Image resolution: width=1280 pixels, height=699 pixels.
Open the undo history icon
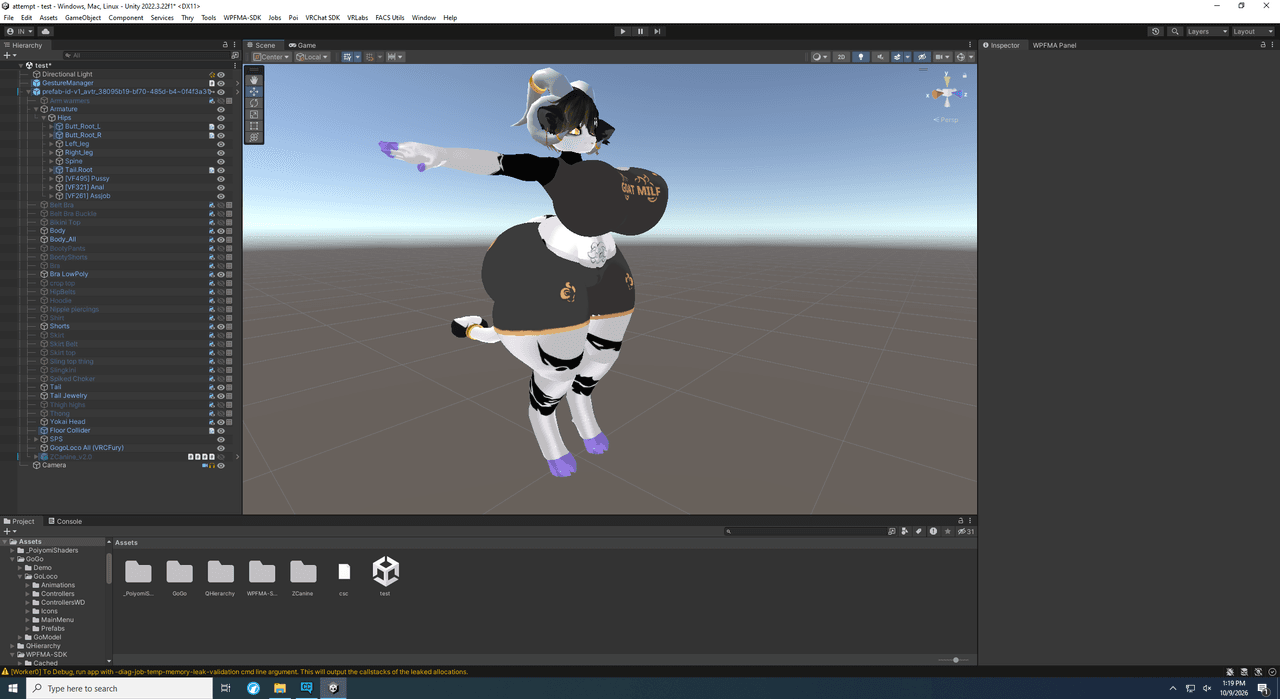coord(1156,31)
